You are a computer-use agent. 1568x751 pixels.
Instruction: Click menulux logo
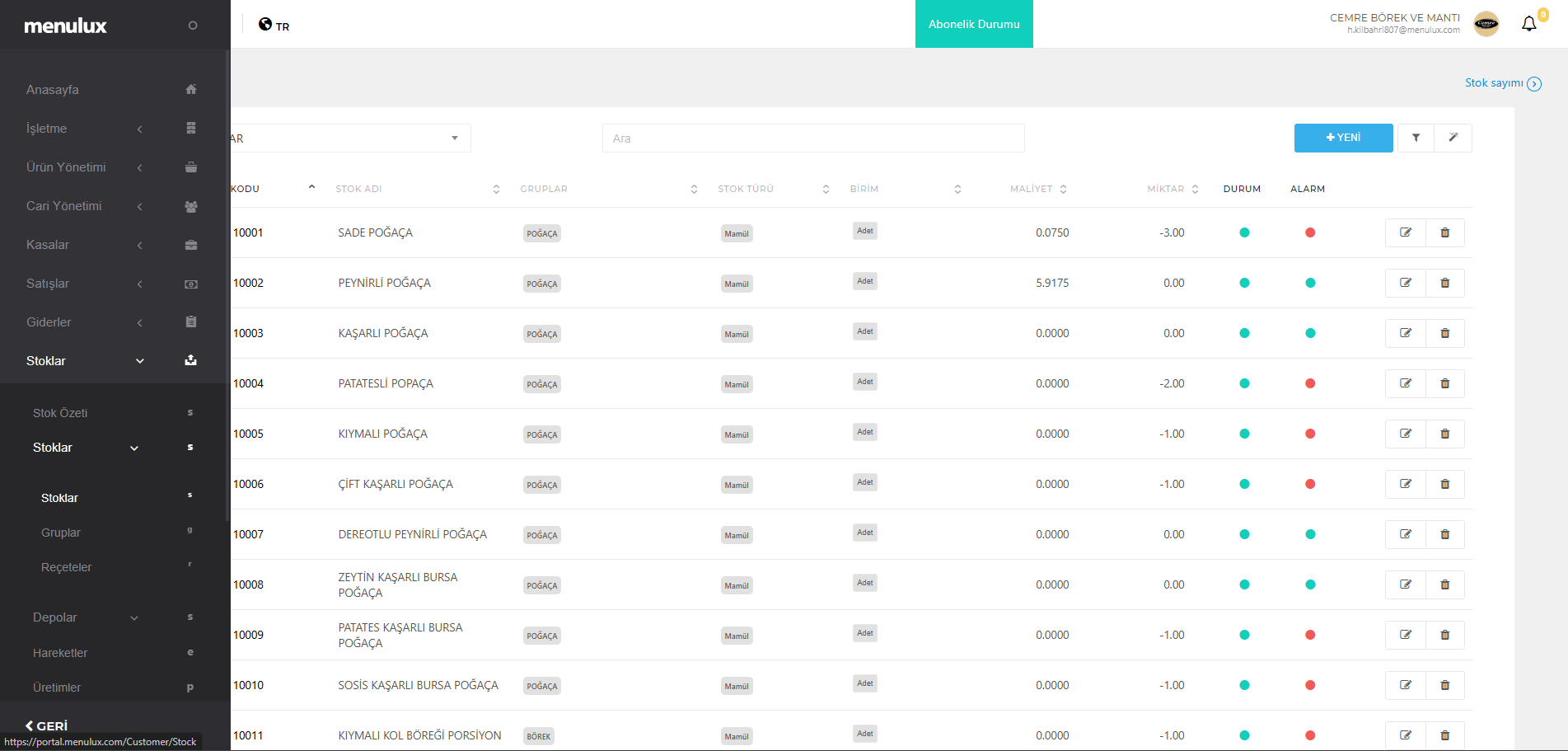click(66, 26)
